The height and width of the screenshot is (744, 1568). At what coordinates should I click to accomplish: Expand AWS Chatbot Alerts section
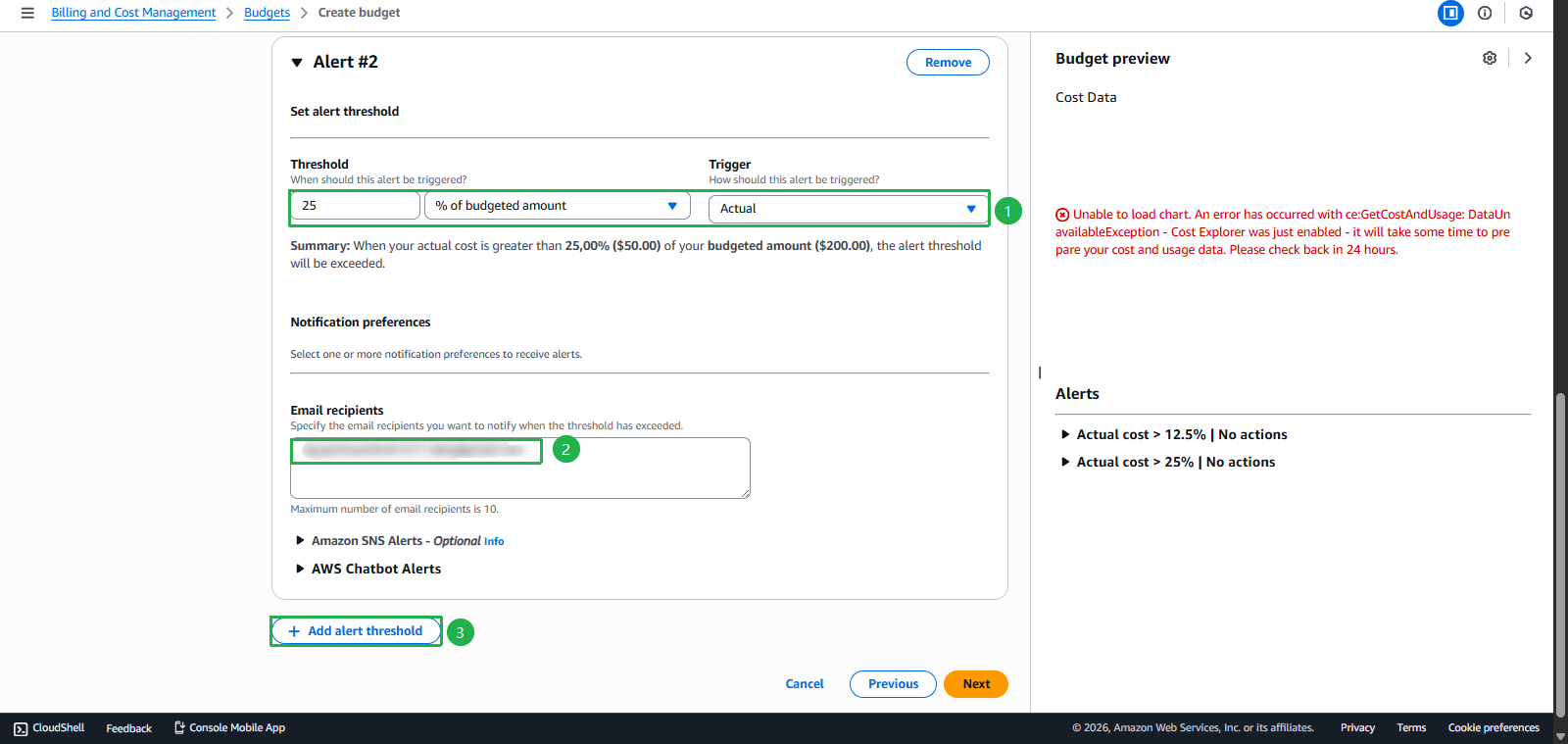[x=300, y=569]
